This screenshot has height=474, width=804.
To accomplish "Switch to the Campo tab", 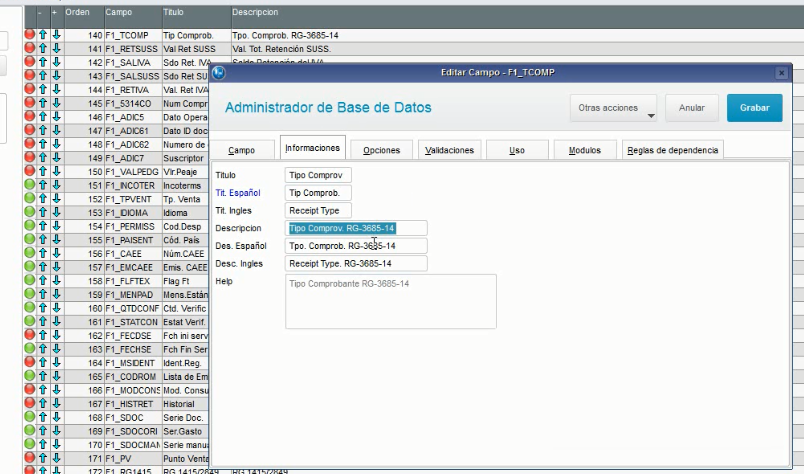I will point(242,150).
